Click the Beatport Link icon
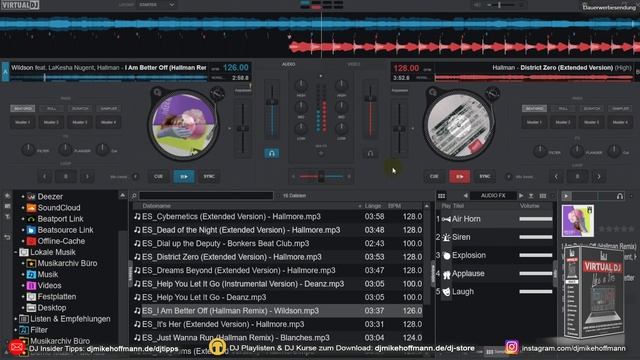Screen dimensions: 640x360 coord(31,219)
